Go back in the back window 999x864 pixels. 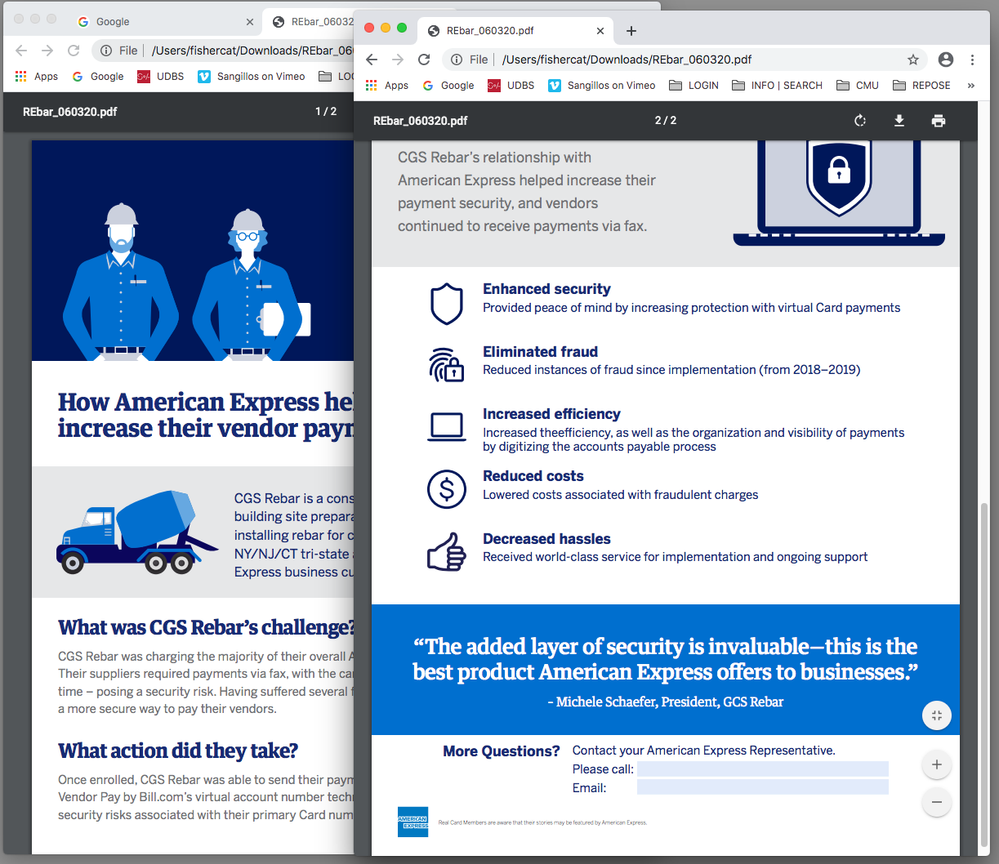tap(21, 50)
